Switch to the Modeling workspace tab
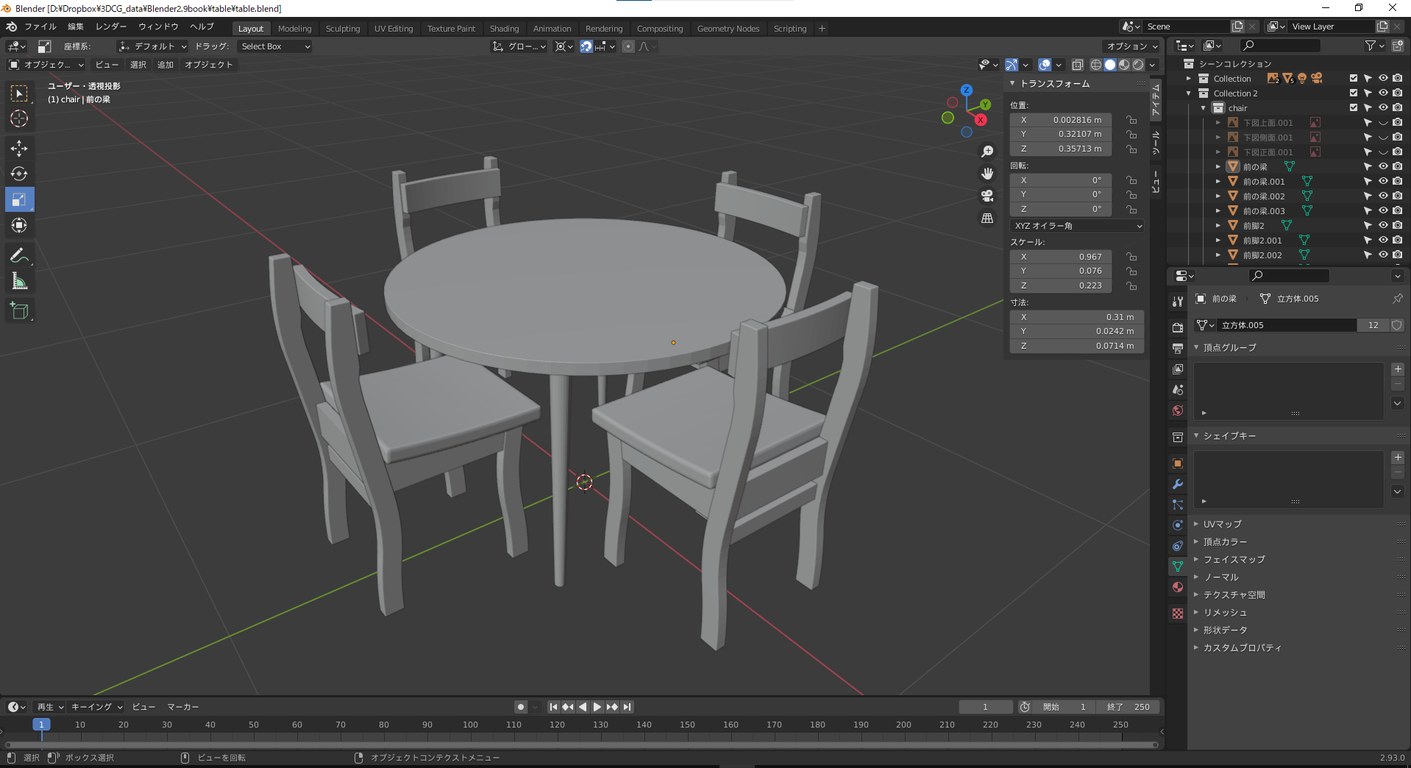Viewport: 1411px width, 768px height. [x=294, y=28]
